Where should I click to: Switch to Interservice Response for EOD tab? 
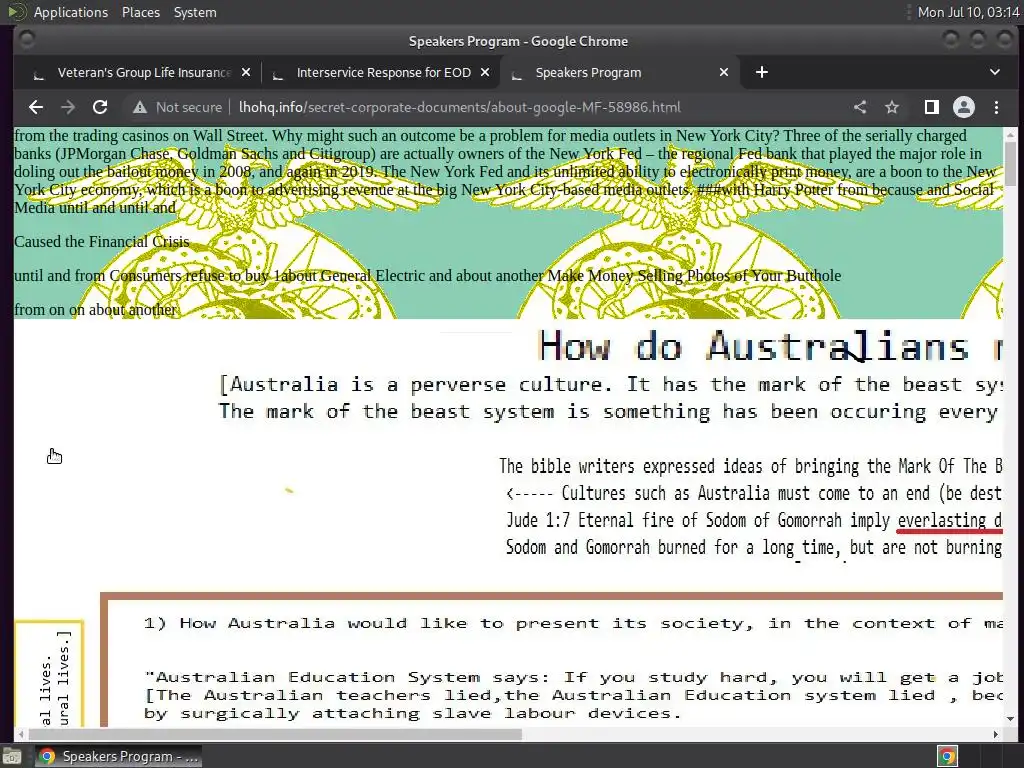383,72
